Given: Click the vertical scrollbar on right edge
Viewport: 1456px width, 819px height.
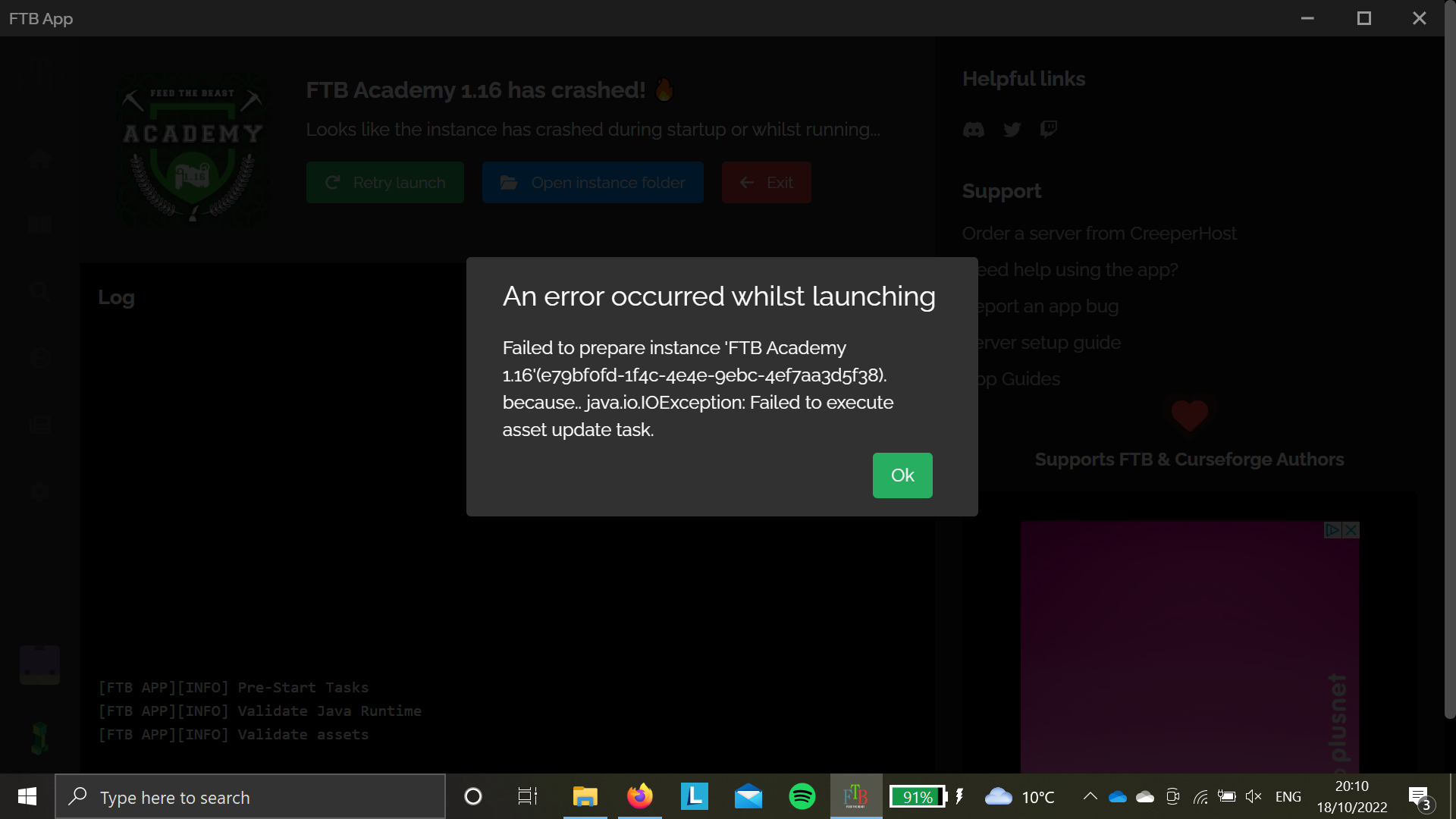Looking at the screenshot, I should pos(1449,379).
